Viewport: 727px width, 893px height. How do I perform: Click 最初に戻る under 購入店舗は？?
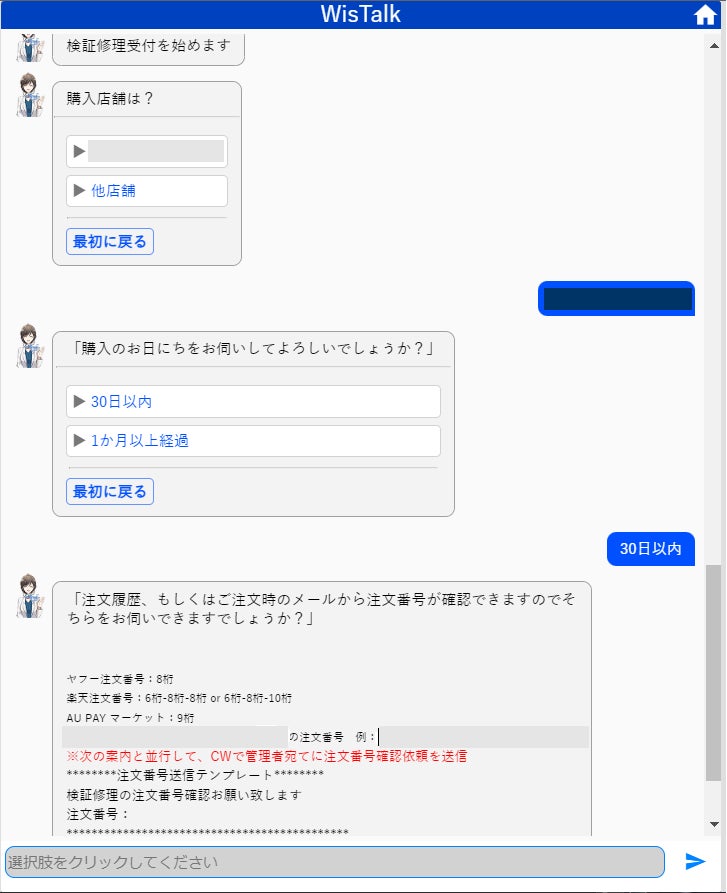pyautogui.click(x=110, y=241)
